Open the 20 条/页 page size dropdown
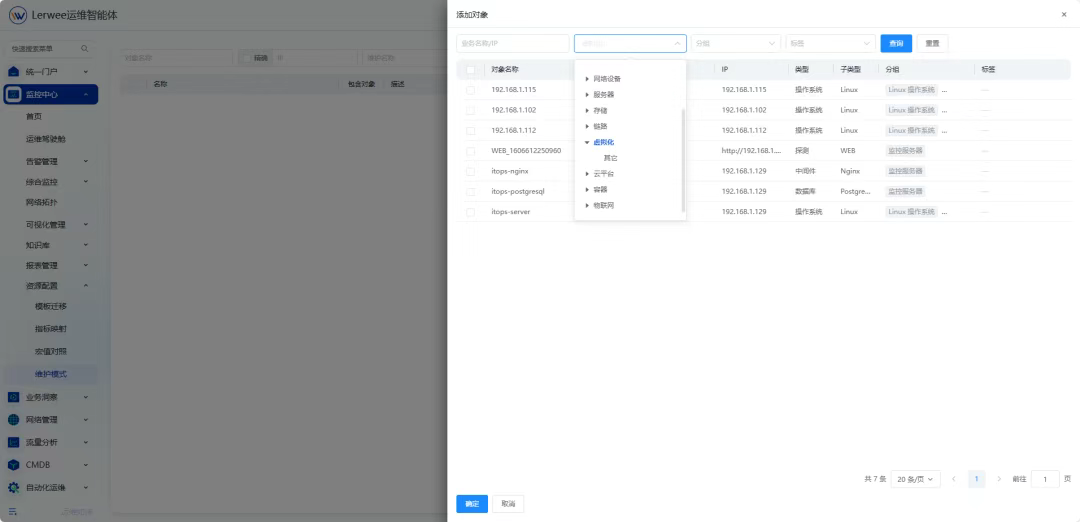 (x=917, y=479)
